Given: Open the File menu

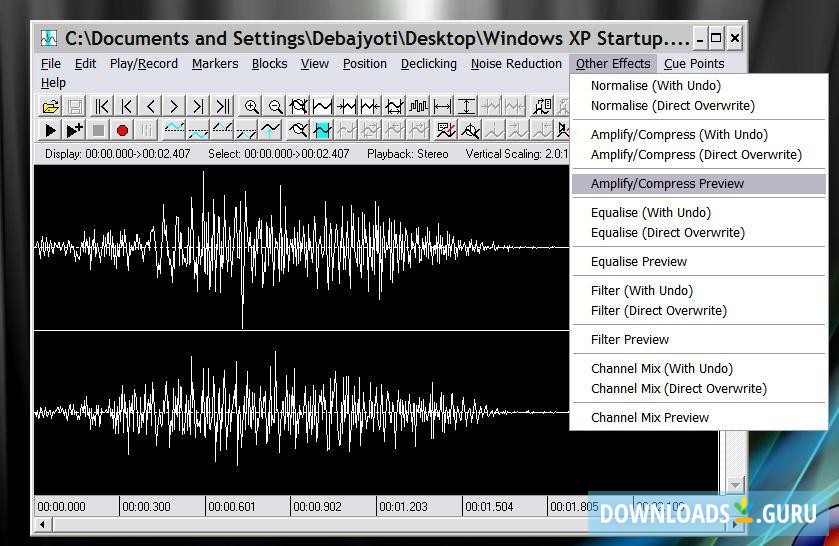Looking at the screenshot, I should [51, 64].
